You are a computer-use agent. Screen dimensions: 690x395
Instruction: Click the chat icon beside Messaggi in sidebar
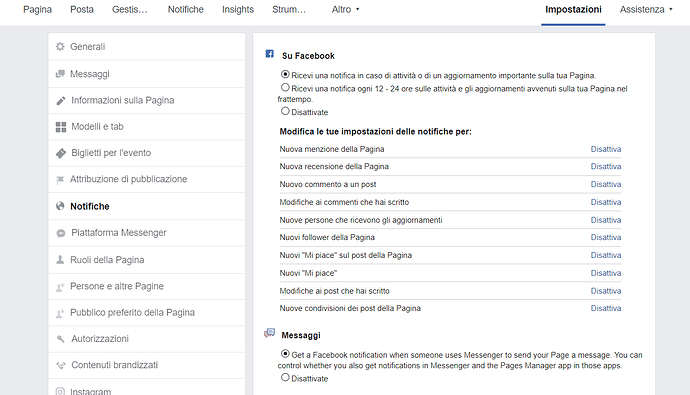click(x=60, y=74)
